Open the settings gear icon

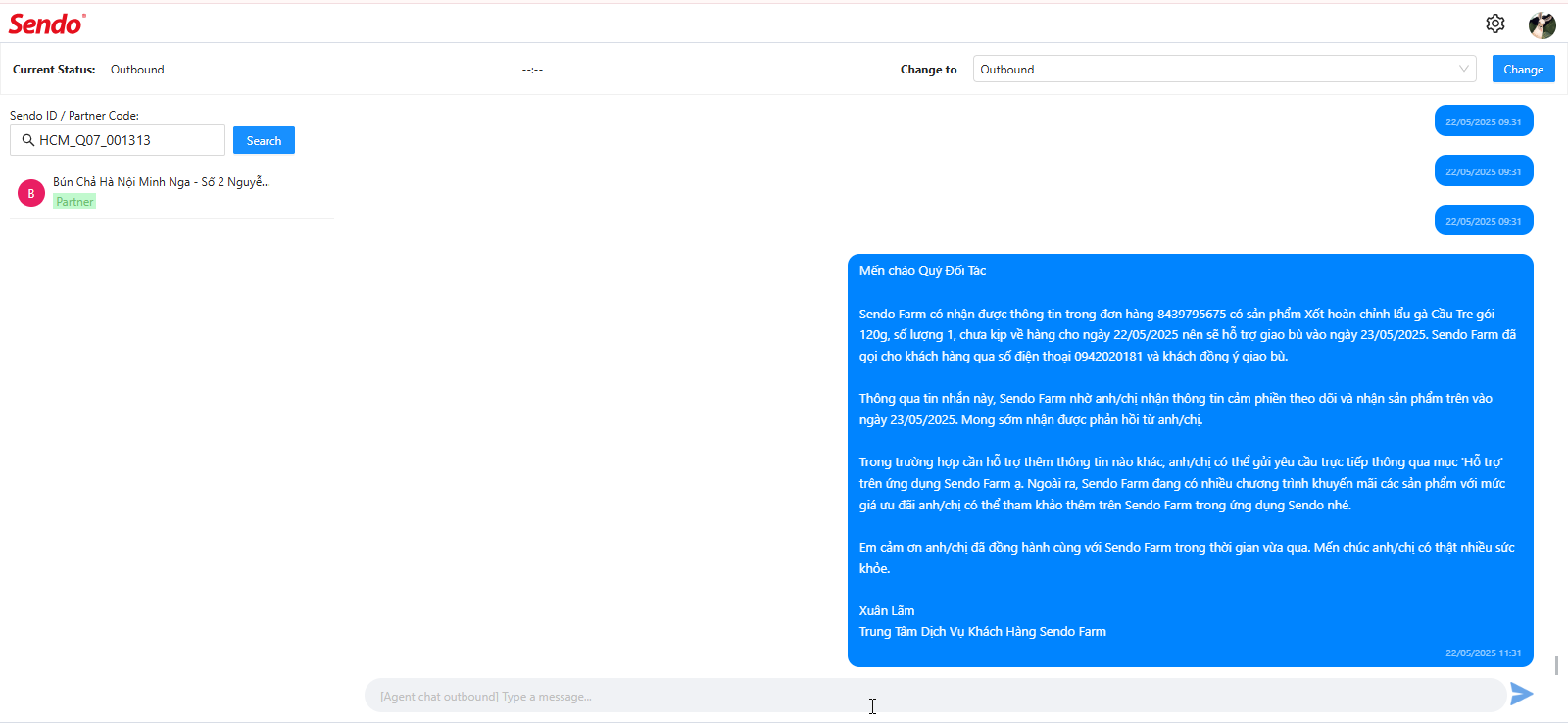1494,24
